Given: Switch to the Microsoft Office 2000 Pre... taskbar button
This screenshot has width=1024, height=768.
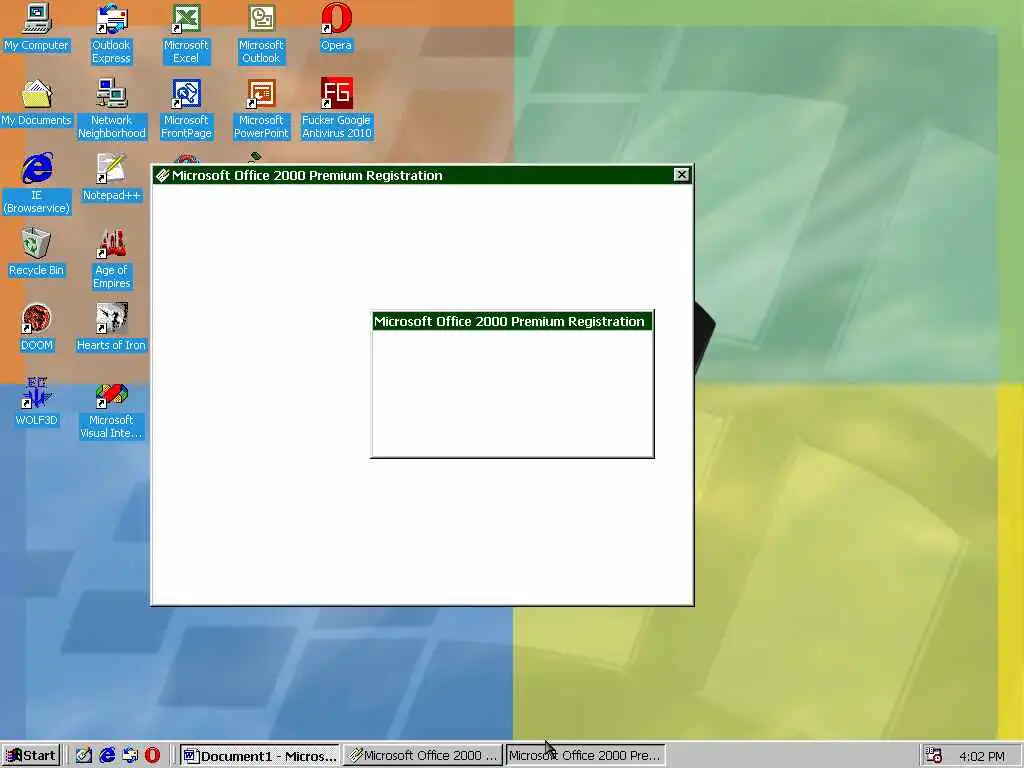Looking at the screenshot, I should click(x=585, y=756).
